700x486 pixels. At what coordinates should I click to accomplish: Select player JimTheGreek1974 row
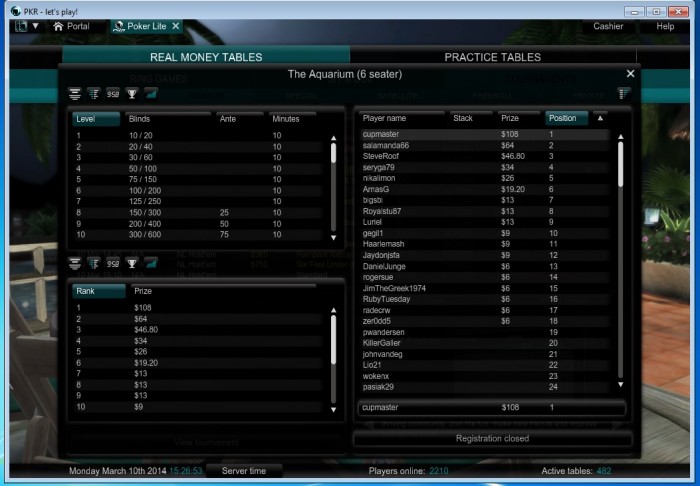coord(484,288)
